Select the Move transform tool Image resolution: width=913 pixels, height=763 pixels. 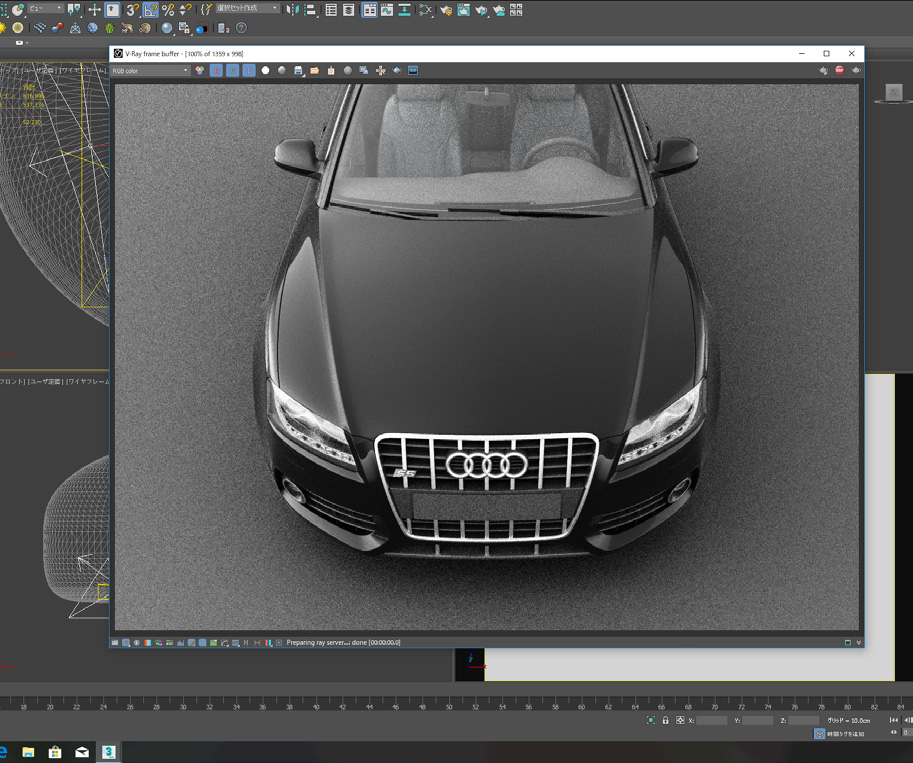94,10
